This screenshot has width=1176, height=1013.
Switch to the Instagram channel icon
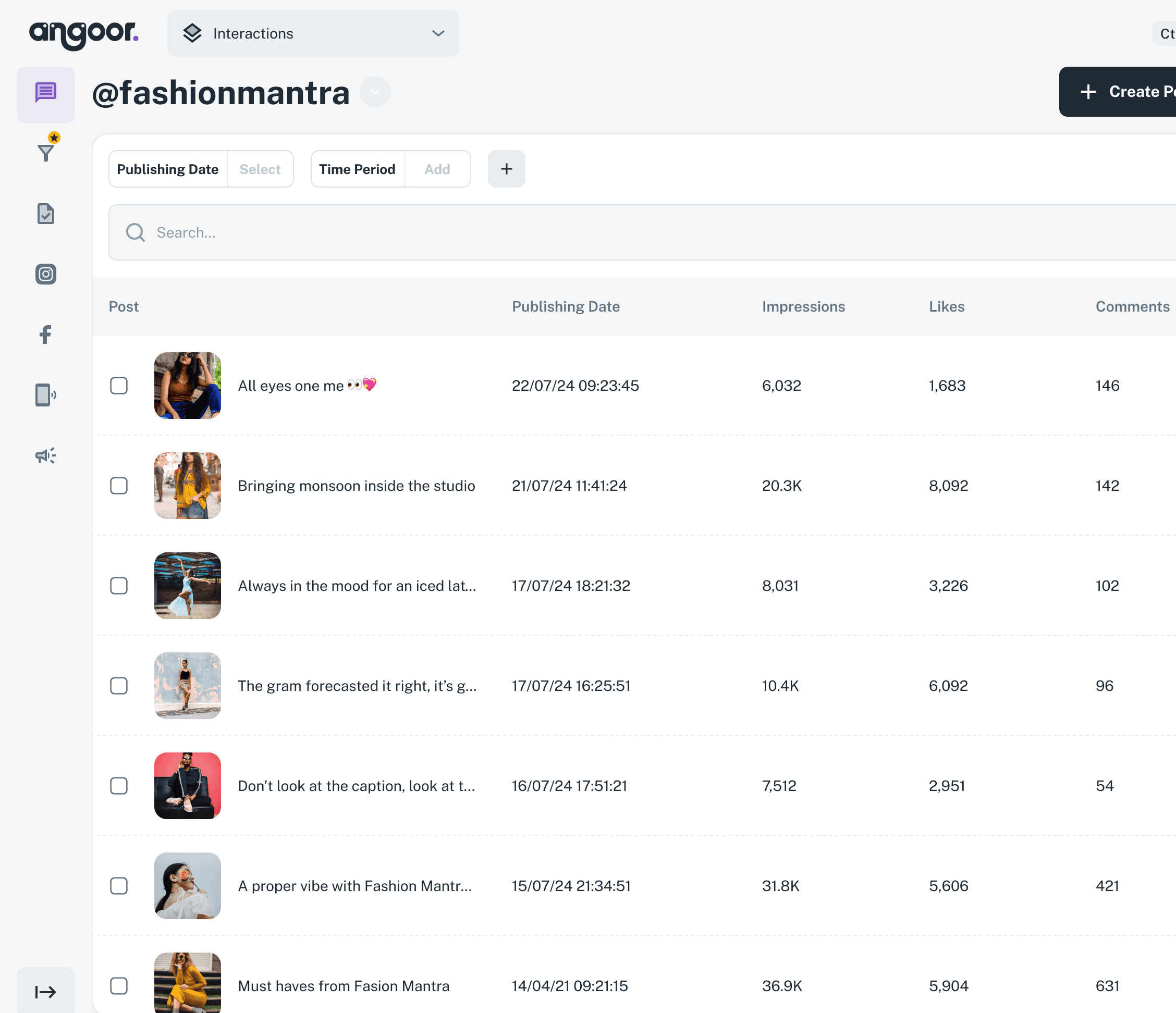[x=45, y=274]
